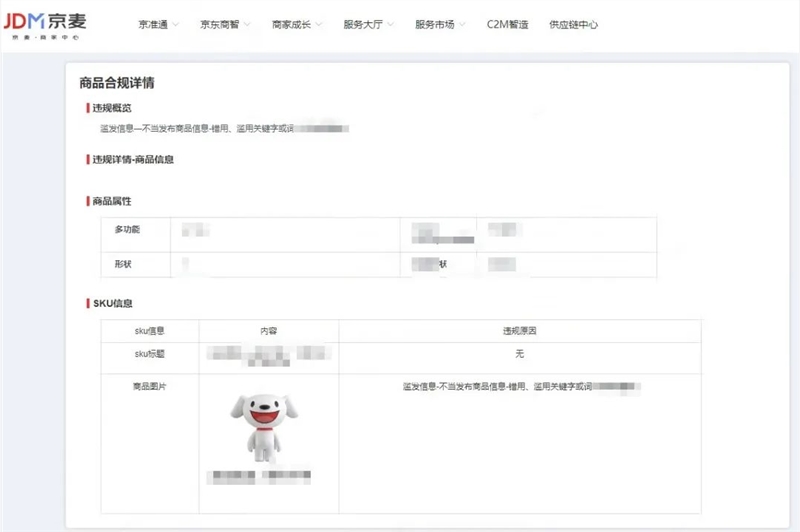The image size is (800, 532).
Task: Open the 服务大厅 menu
Action: pos(363,24)
